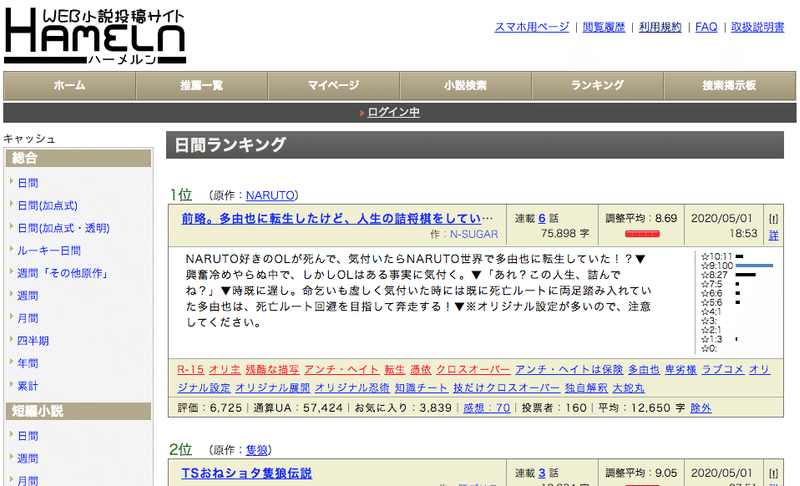The image size is (800, 486).
Task: Click the ログイン中 status link
Action: pyautogui.click(x=393, y=112)
